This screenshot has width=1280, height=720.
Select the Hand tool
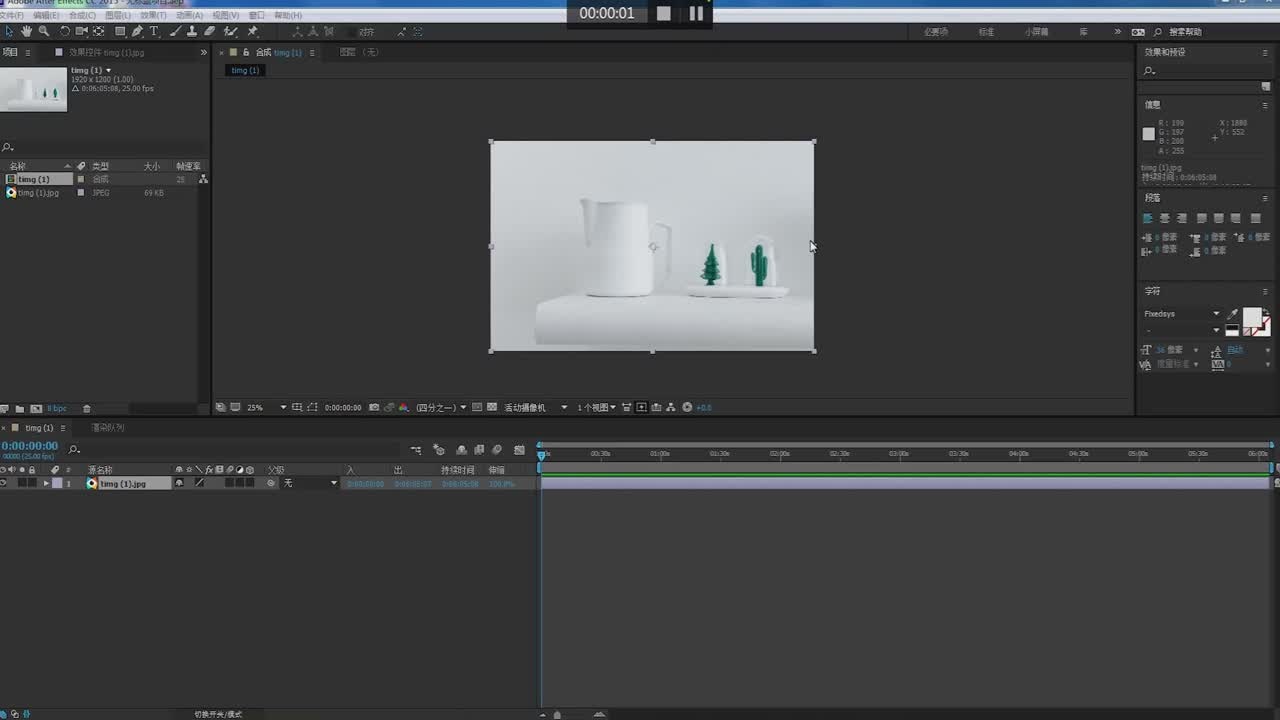tap(27, 32)
